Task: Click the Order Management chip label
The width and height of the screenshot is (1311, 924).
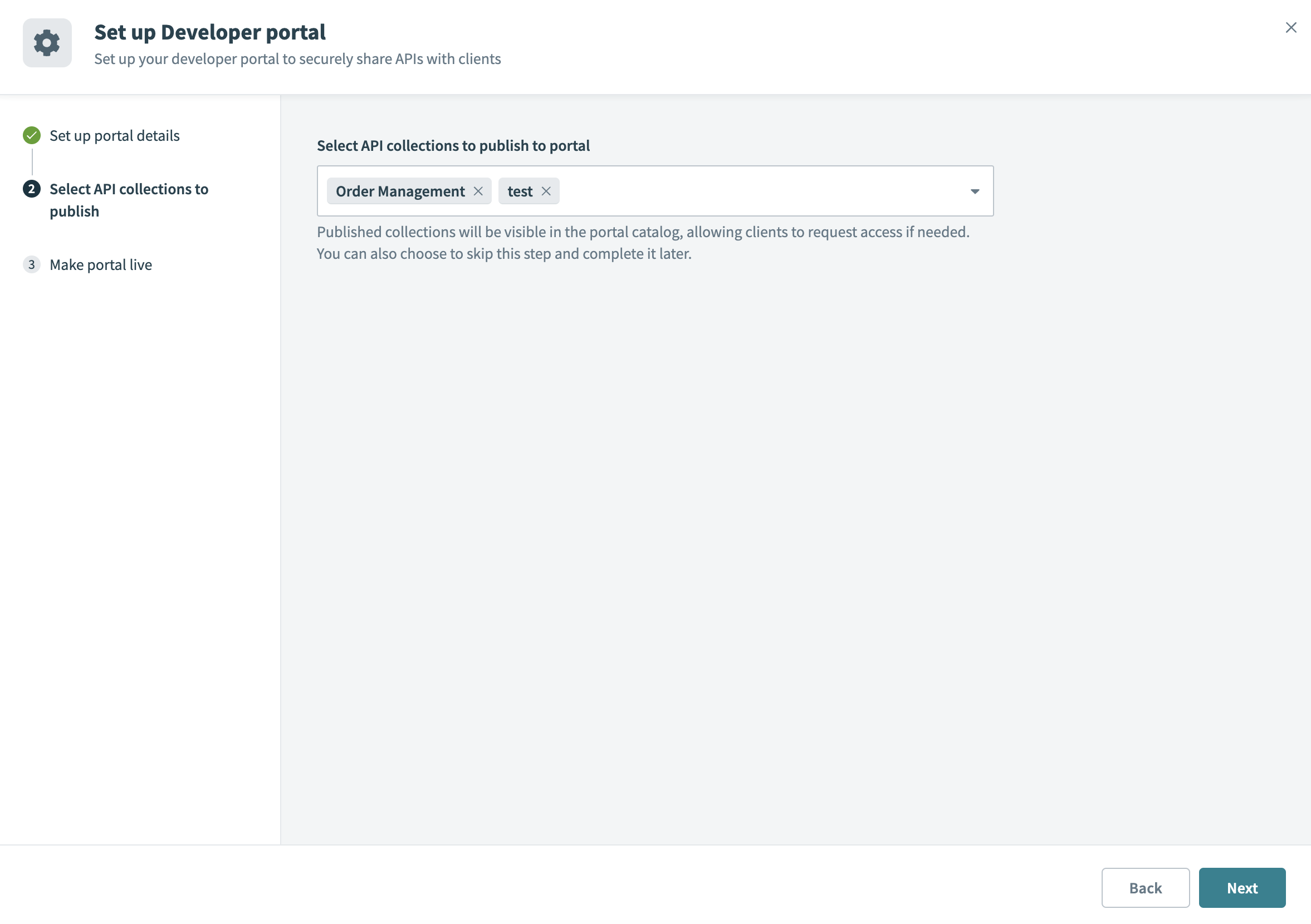Action: coord(400,191)
